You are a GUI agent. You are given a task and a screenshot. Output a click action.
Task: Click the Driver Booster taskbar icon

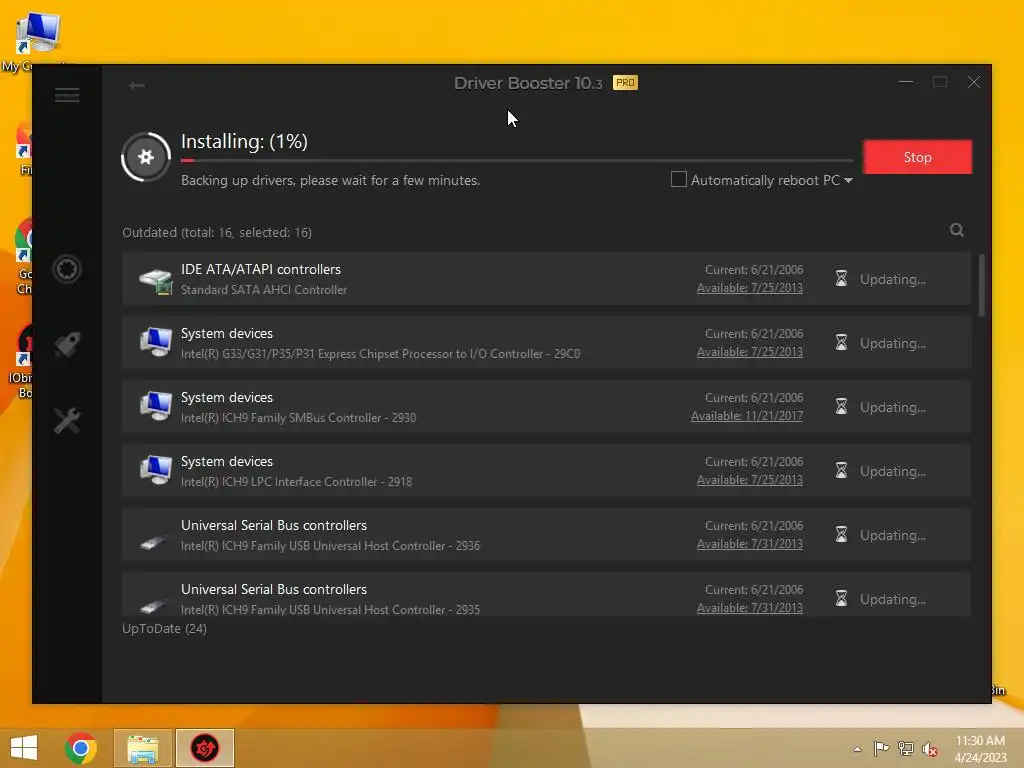click(x=204, y=748)
